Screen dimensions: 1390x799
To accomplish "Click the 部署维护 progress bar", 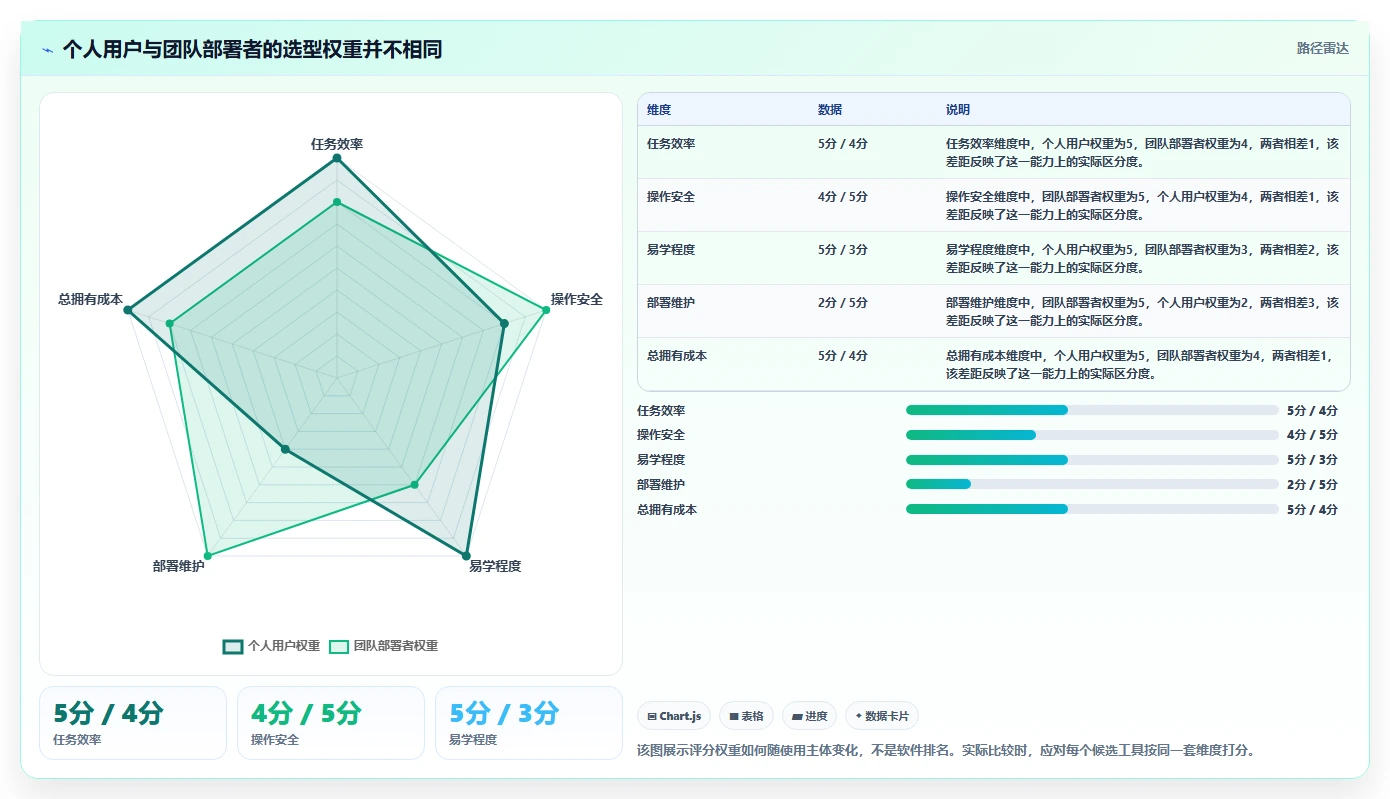I will [x=1092, y=484].
